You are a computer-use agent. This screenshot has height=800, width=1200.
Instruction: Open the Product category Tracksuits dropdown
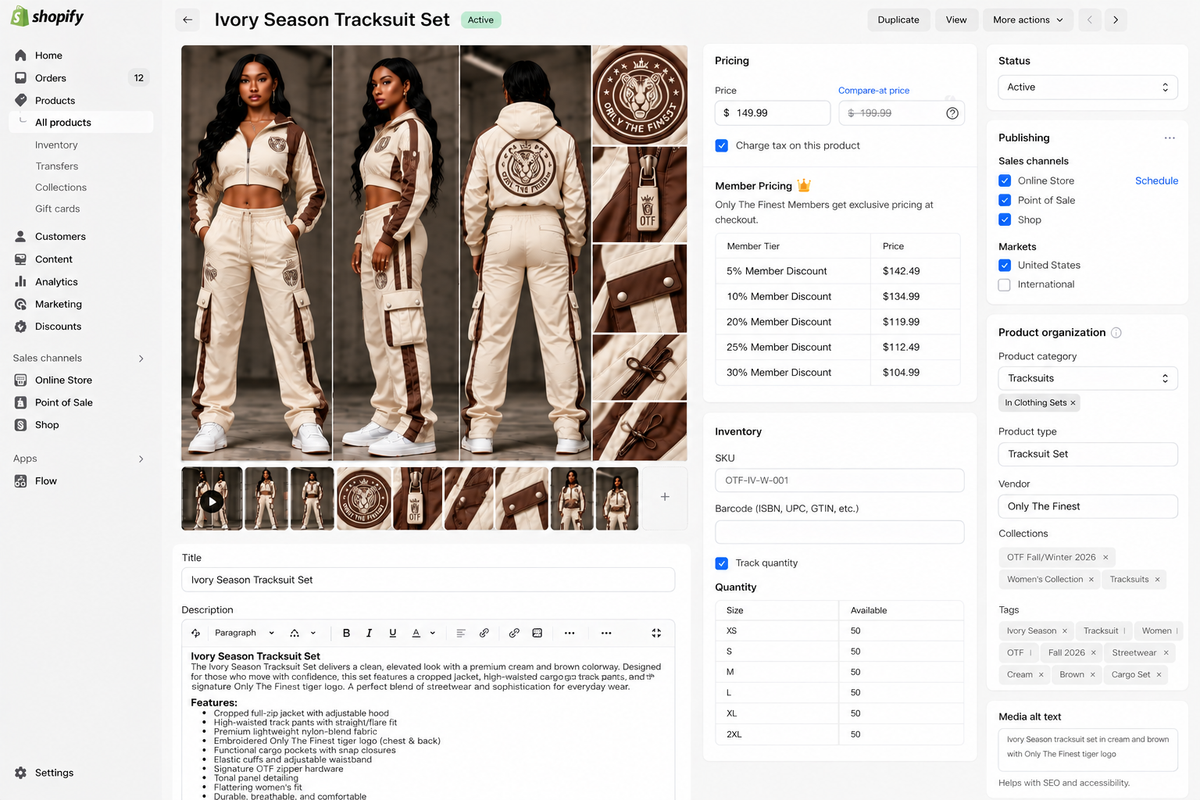point(1088,378)
